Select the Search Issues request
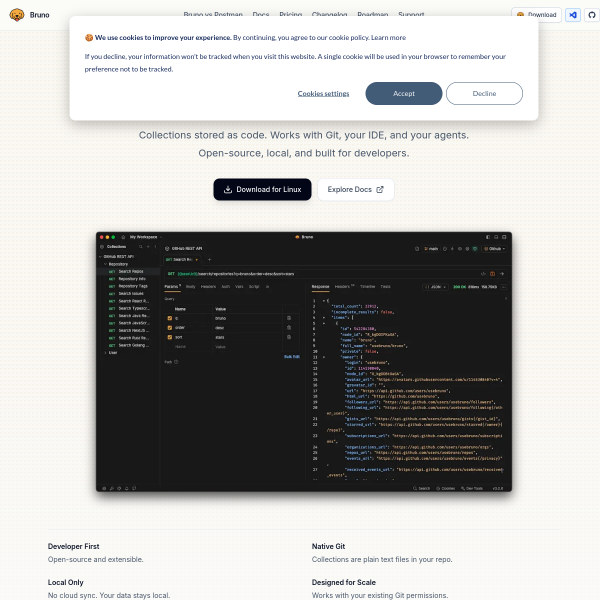Viewport: 600px width, 600px height. click(x=128, y=293)
